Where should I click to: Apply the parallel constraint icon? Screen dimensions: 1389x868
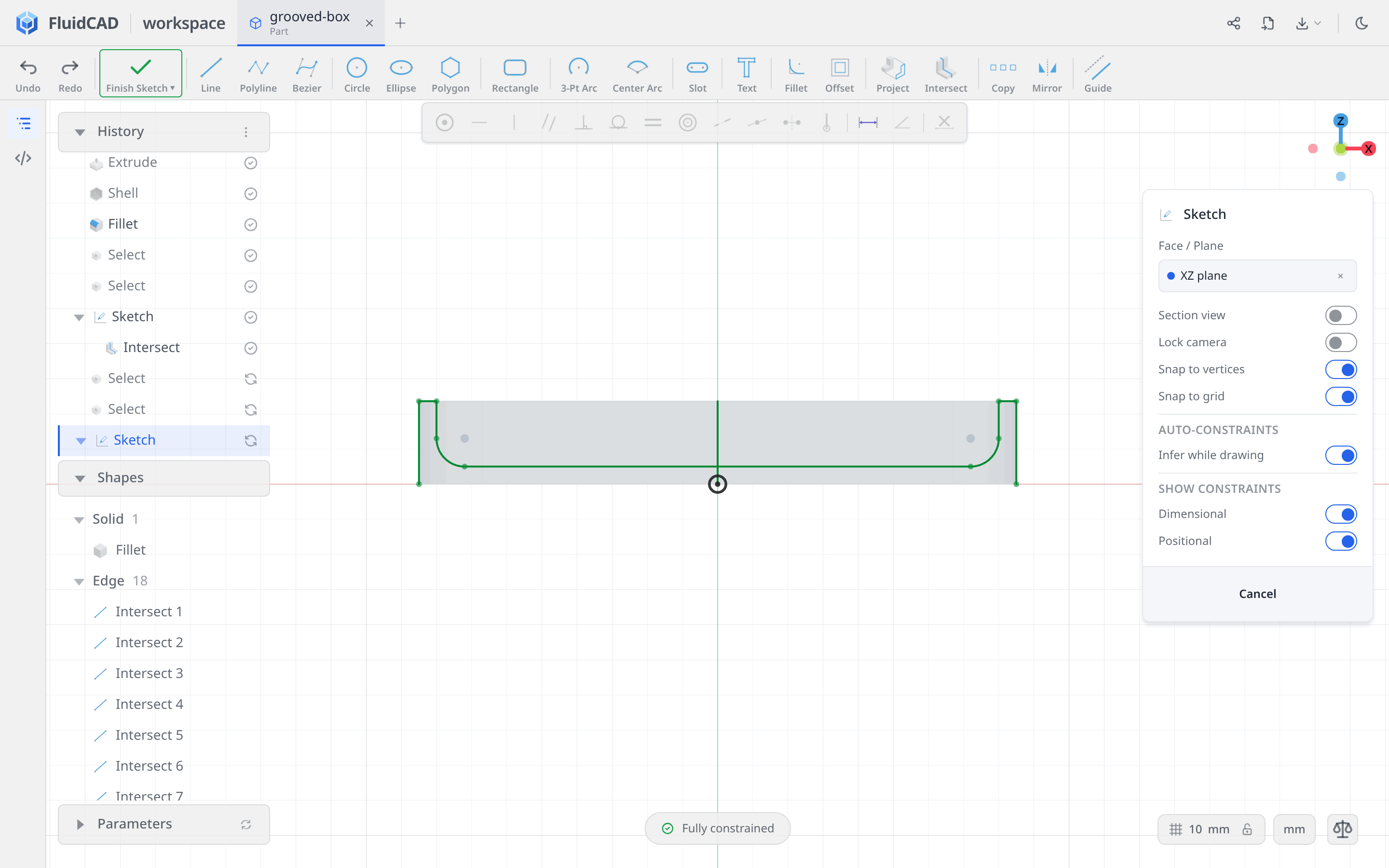point(549,122)
